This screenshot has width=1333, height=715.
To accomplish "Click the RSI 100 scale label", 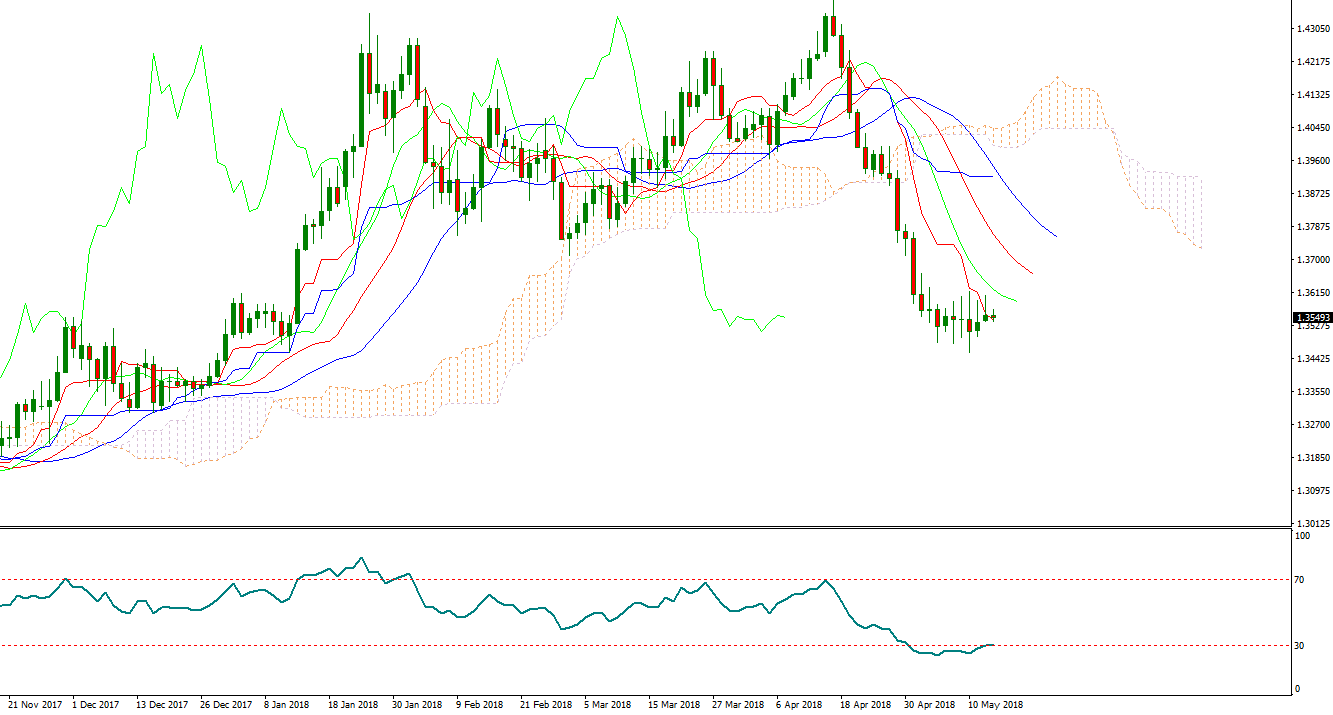I will 1302,536.
